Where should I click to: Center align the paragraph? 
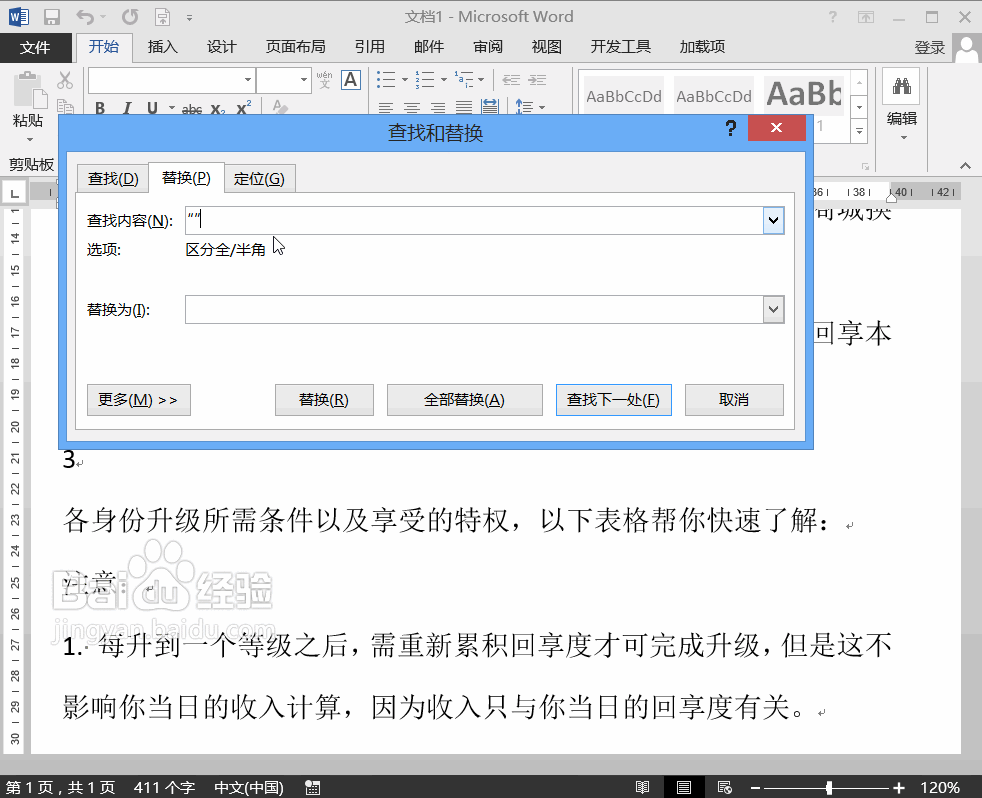(412, 107)
